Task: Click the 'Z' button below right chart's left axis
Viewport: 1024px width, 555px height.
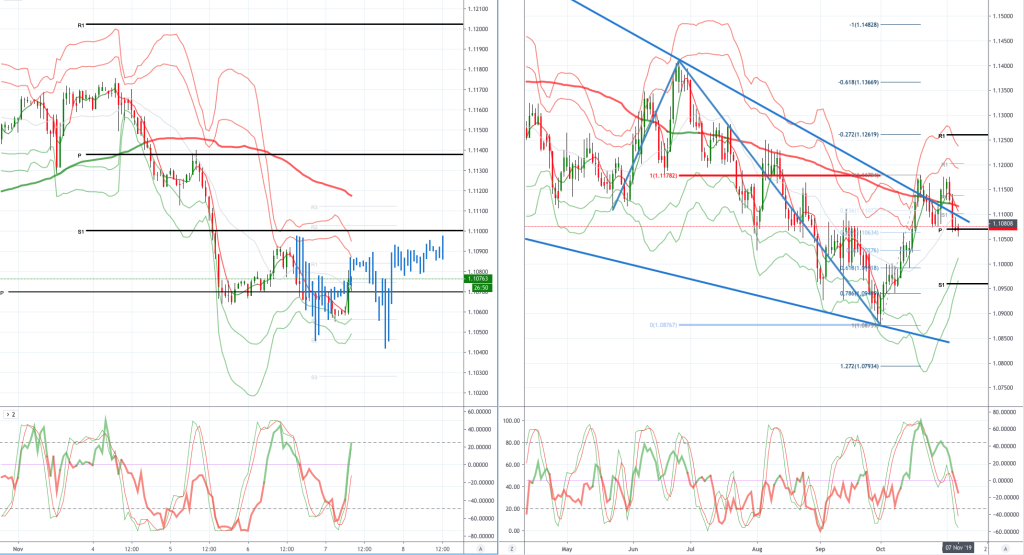Action: (512, 549)
